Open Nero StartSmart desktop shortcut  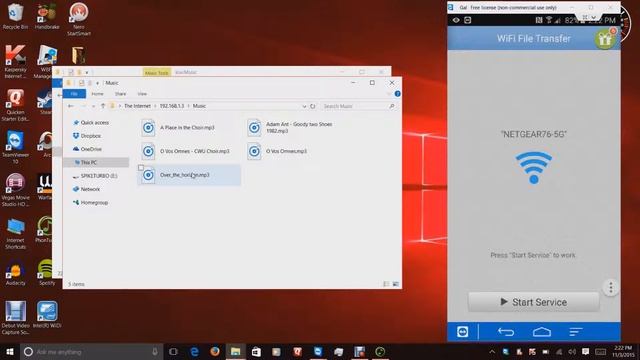click(78, 19)
